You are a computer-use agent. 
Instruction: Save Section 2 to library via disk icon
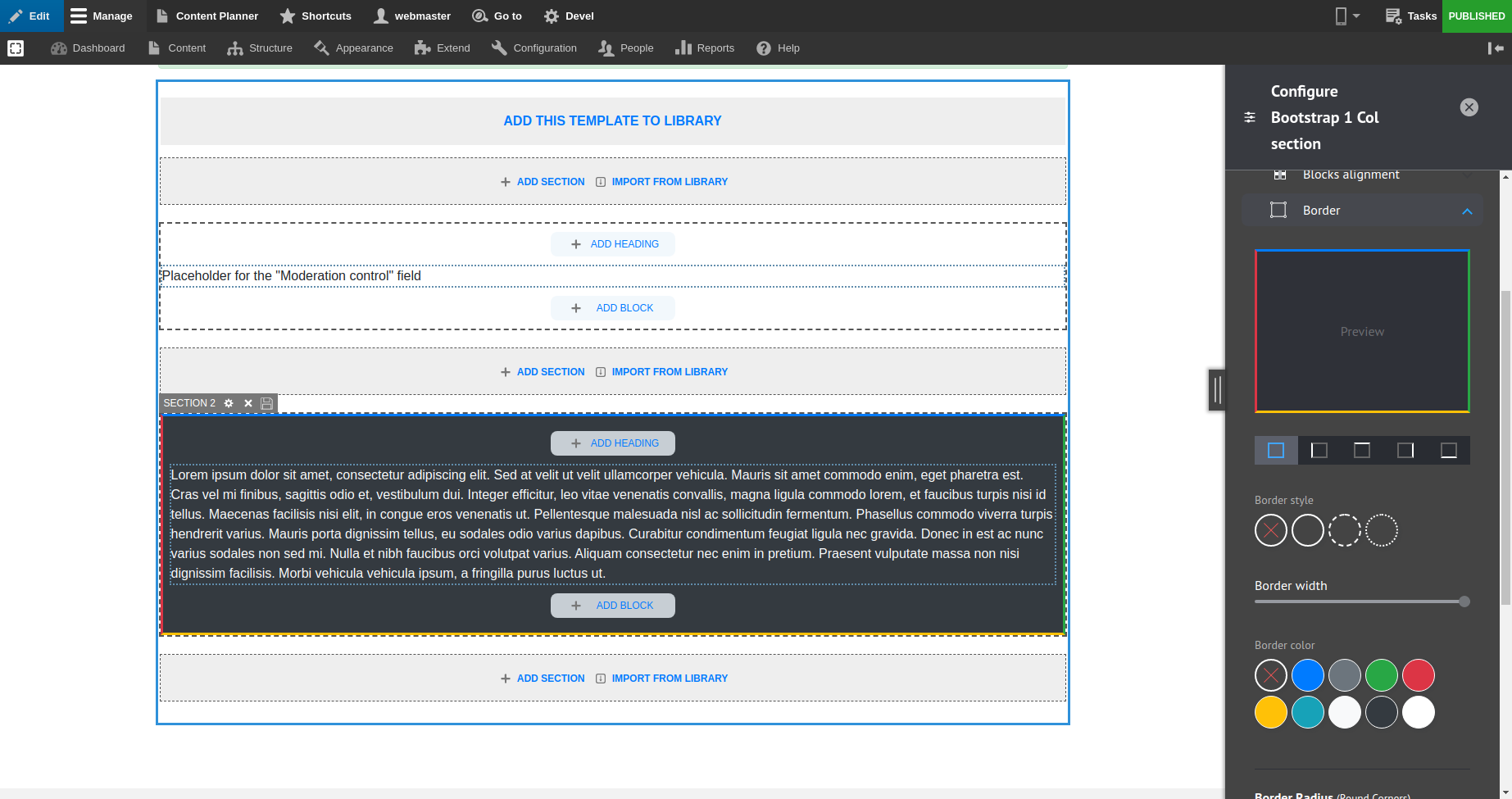266,403
